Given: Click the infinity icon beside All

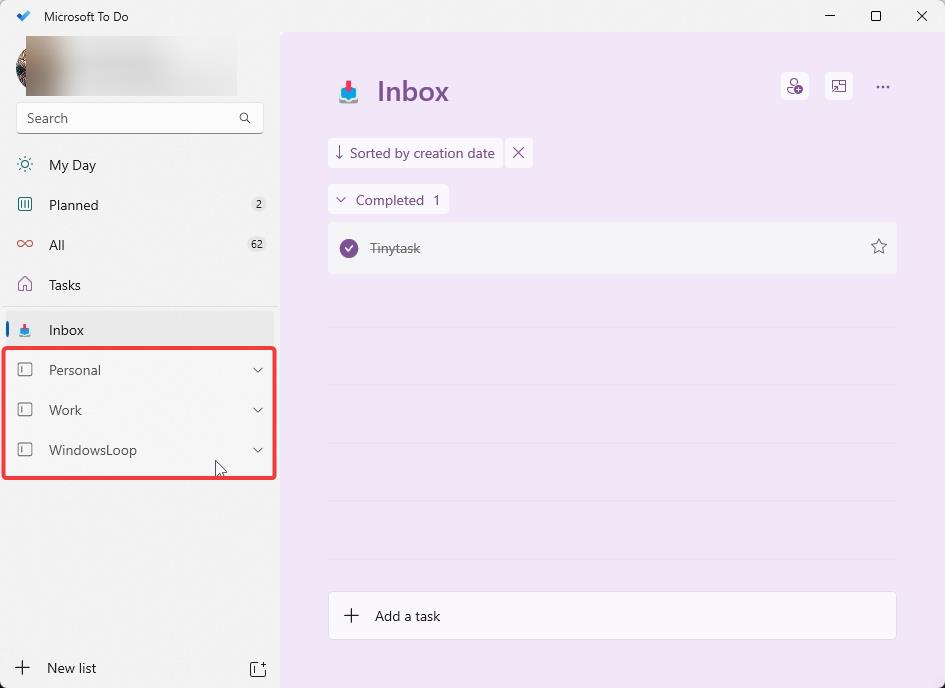Looking at the screenshot, I should click(x=25, y=244).
